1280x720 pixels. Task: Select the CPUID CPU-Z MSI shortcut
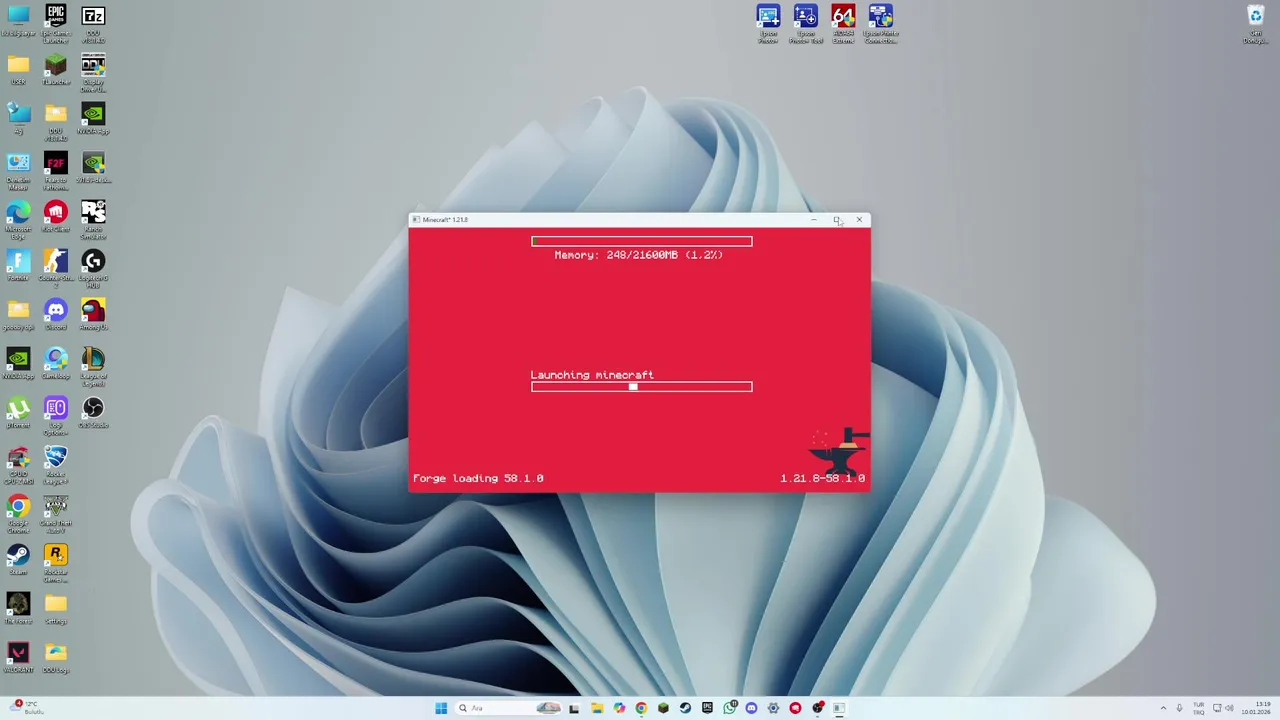(18, 464)
